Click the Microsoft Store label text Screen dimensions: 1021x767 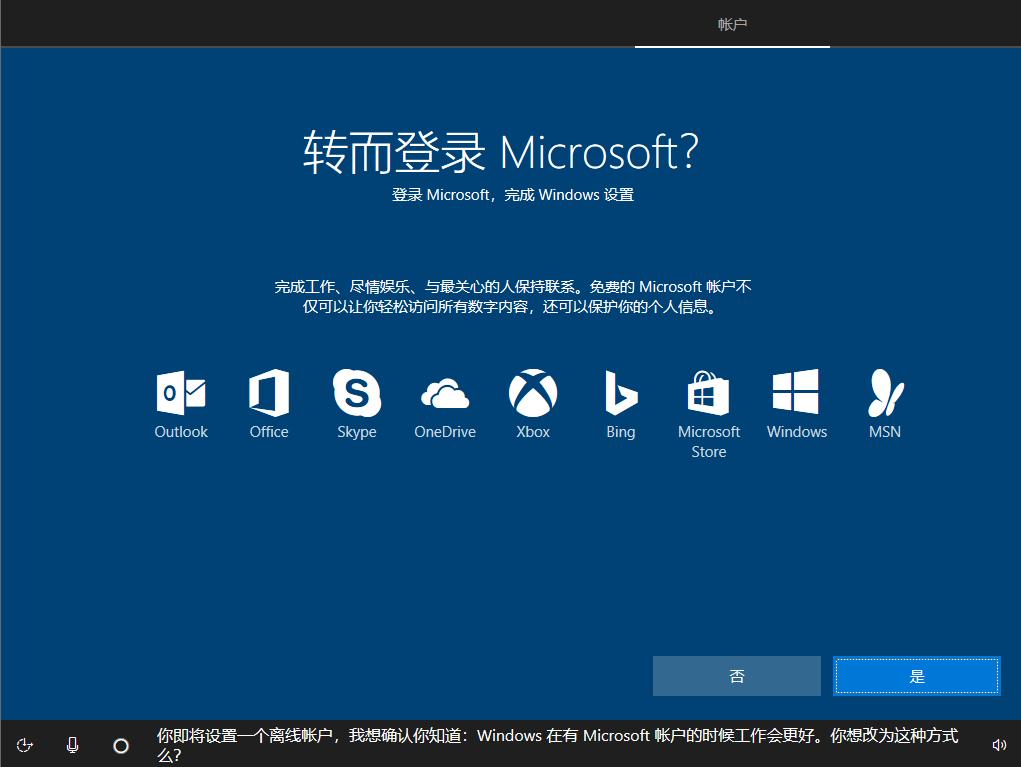(x=708, y=441)
